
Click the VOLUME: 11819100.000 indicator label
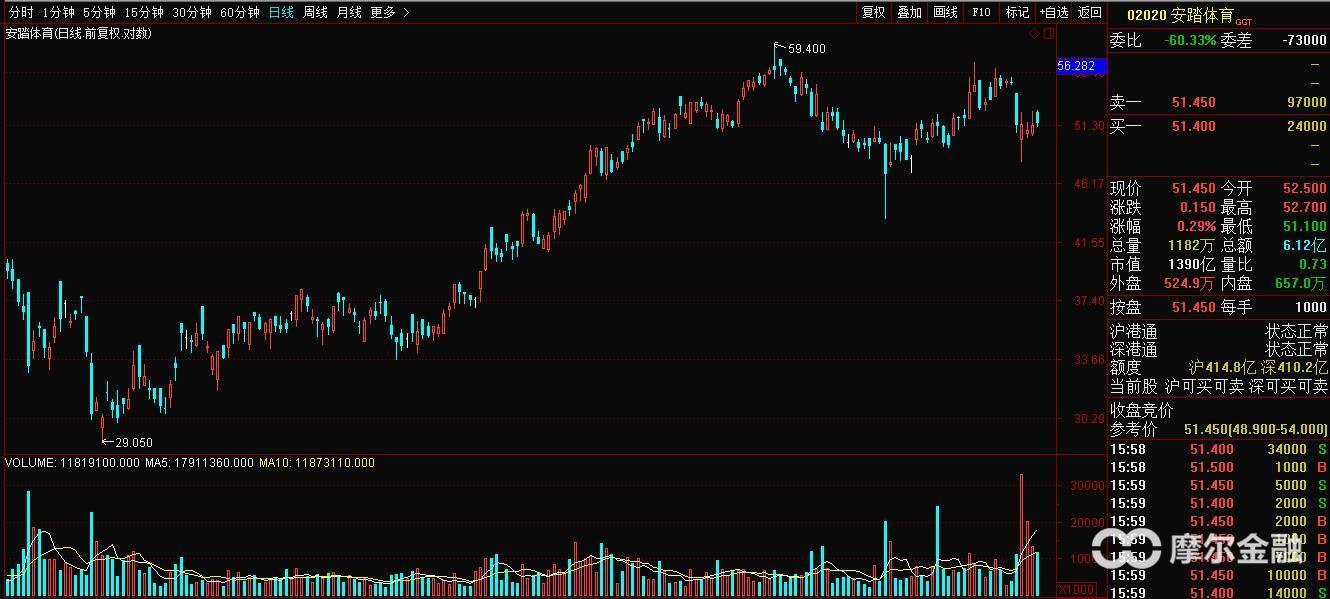point(72,463)
